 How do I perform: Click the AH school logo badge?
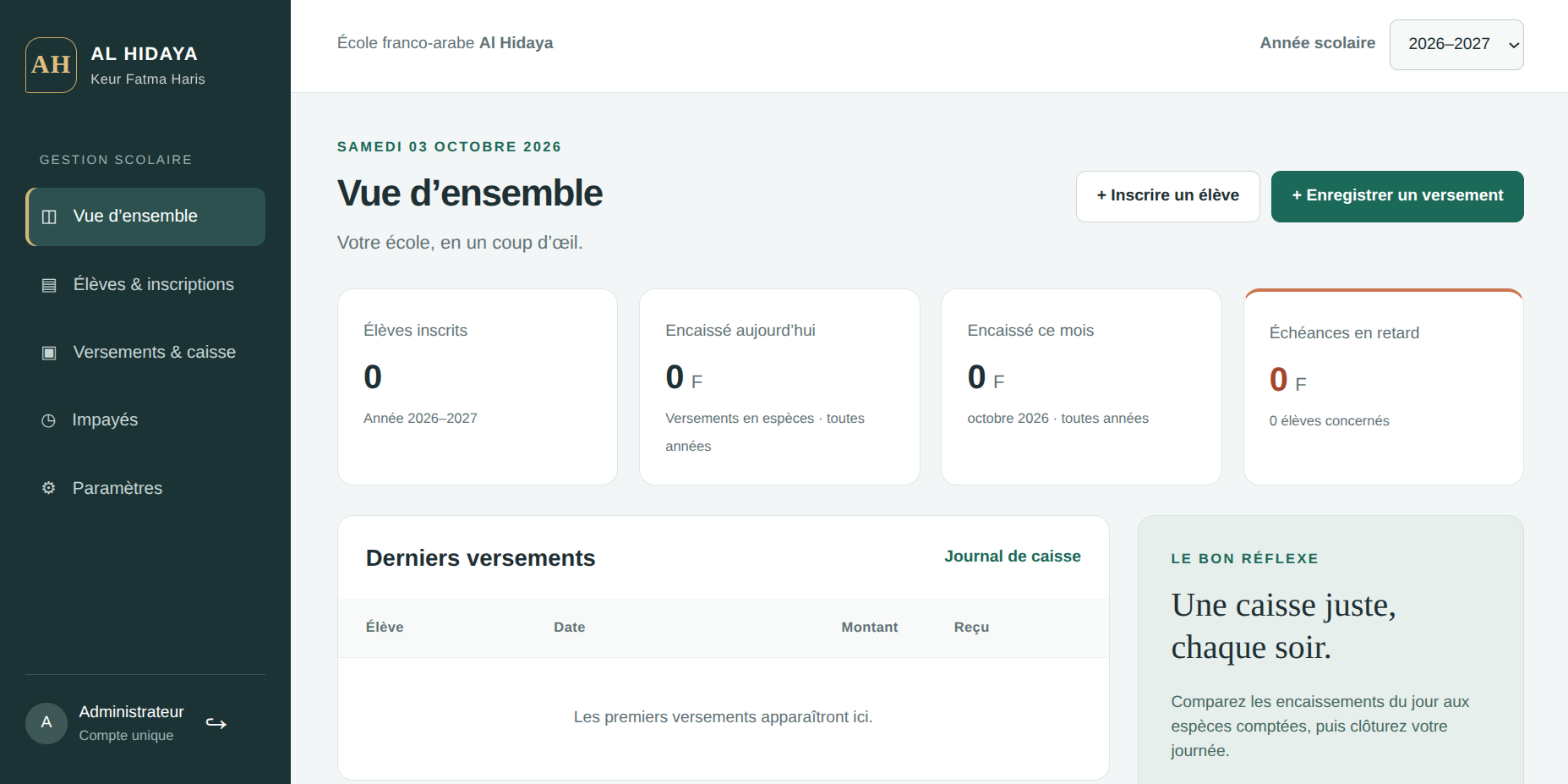51,65
